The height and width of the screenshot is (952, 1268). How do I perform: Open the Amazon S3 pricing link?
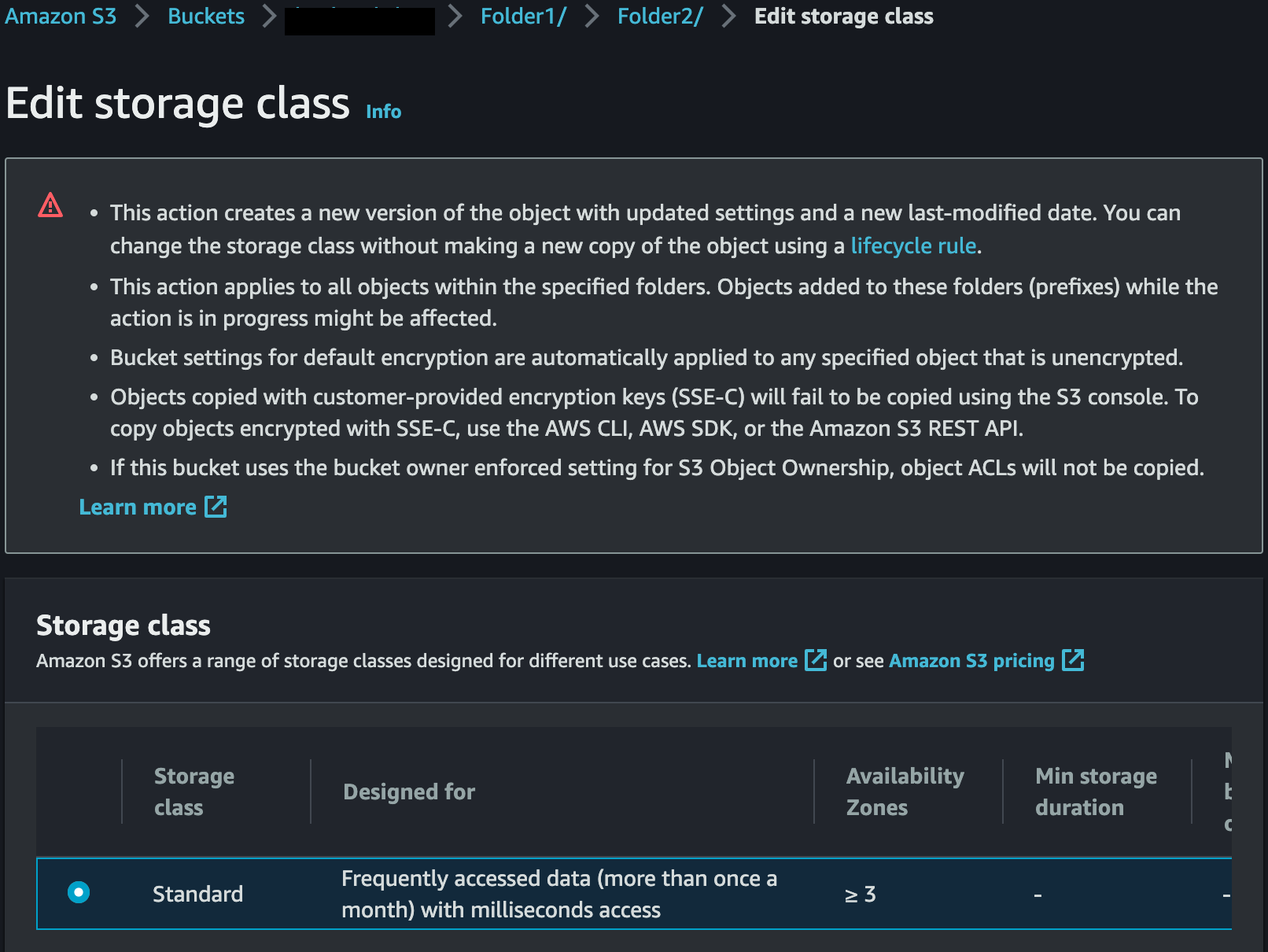pos(971,661)
